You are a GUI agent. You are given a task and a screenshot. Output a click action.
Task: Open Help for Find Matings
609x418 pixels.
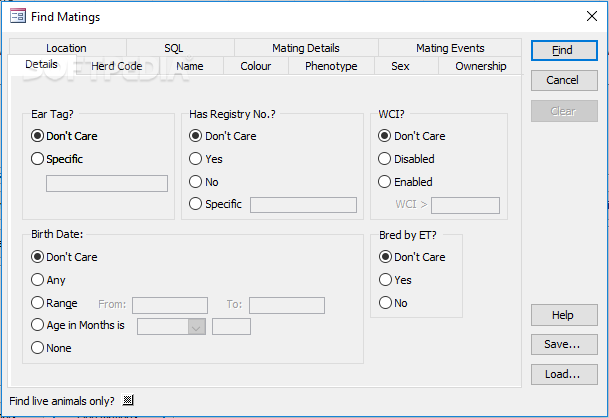pyautogui.click(x=564, y=315)
